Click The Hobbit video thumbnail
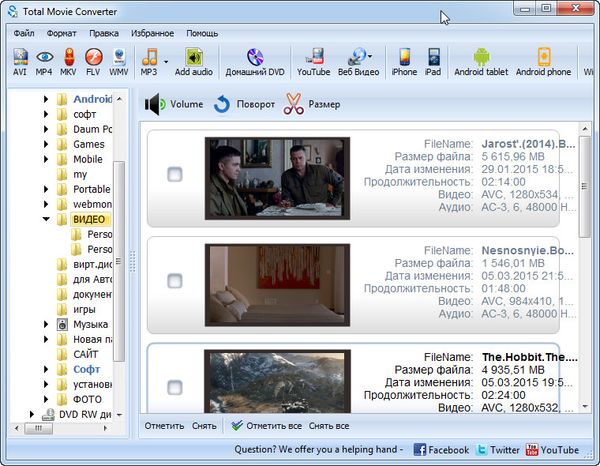The height and width of the screenshot is (466, 600). point(277,380)
